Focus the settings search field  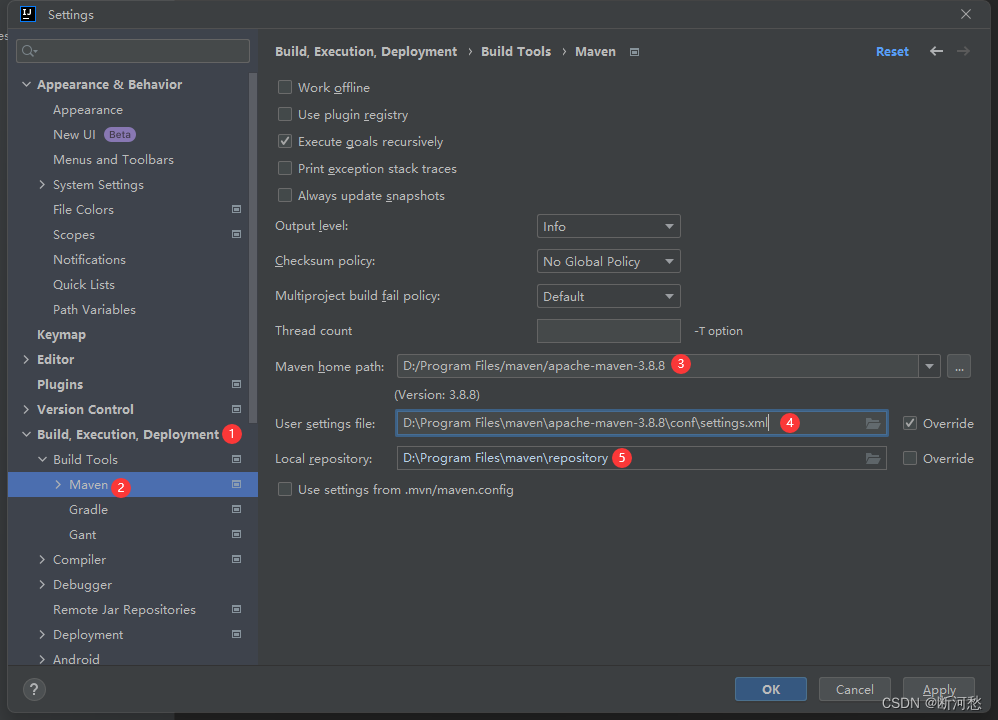tap(133, 51)
